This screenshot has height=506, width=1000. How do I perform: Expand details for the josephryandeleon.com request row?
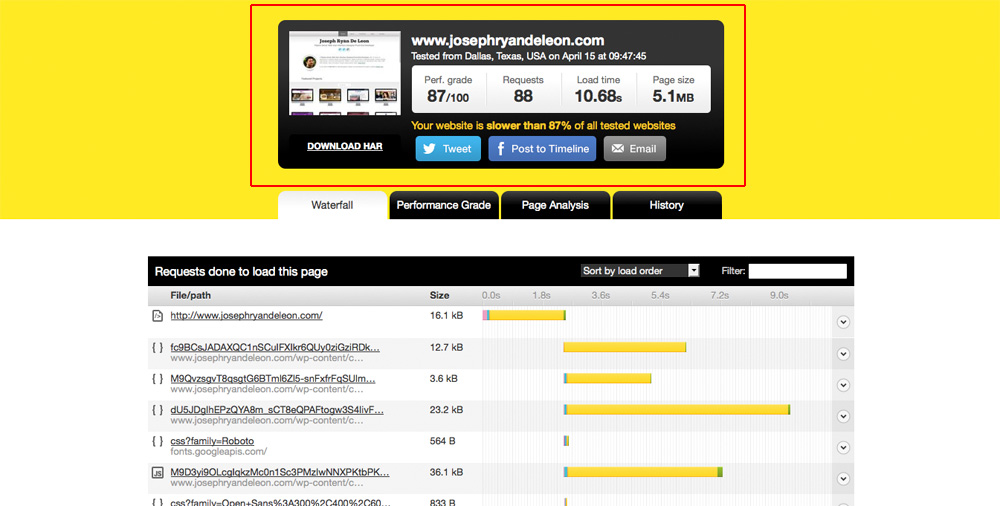tap(843, 322)
